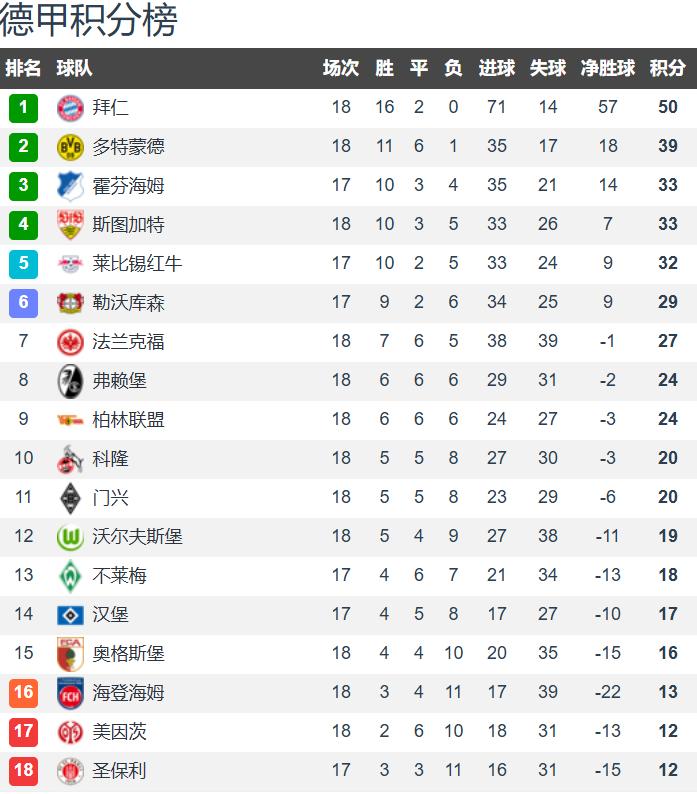
Task: Click the red rank 18 badge
Action: click(x=23, y=771)
